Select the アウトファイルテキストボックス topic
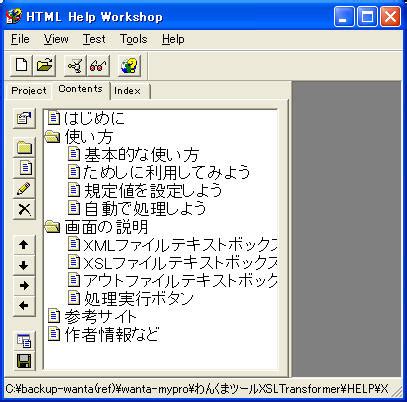 tap(180, 280)
